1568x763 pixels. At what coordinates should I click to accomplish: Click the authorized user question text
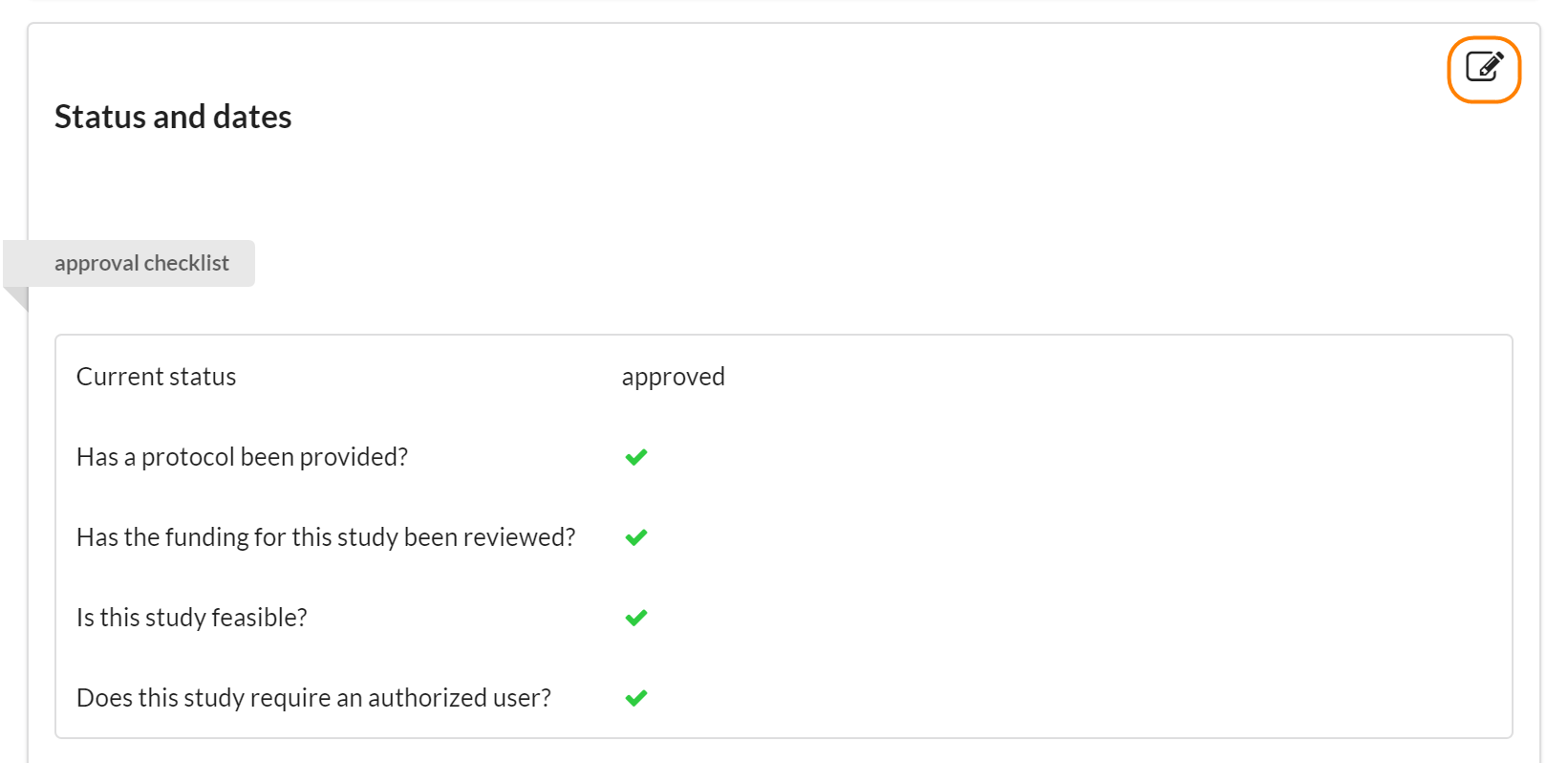[313, 698]
